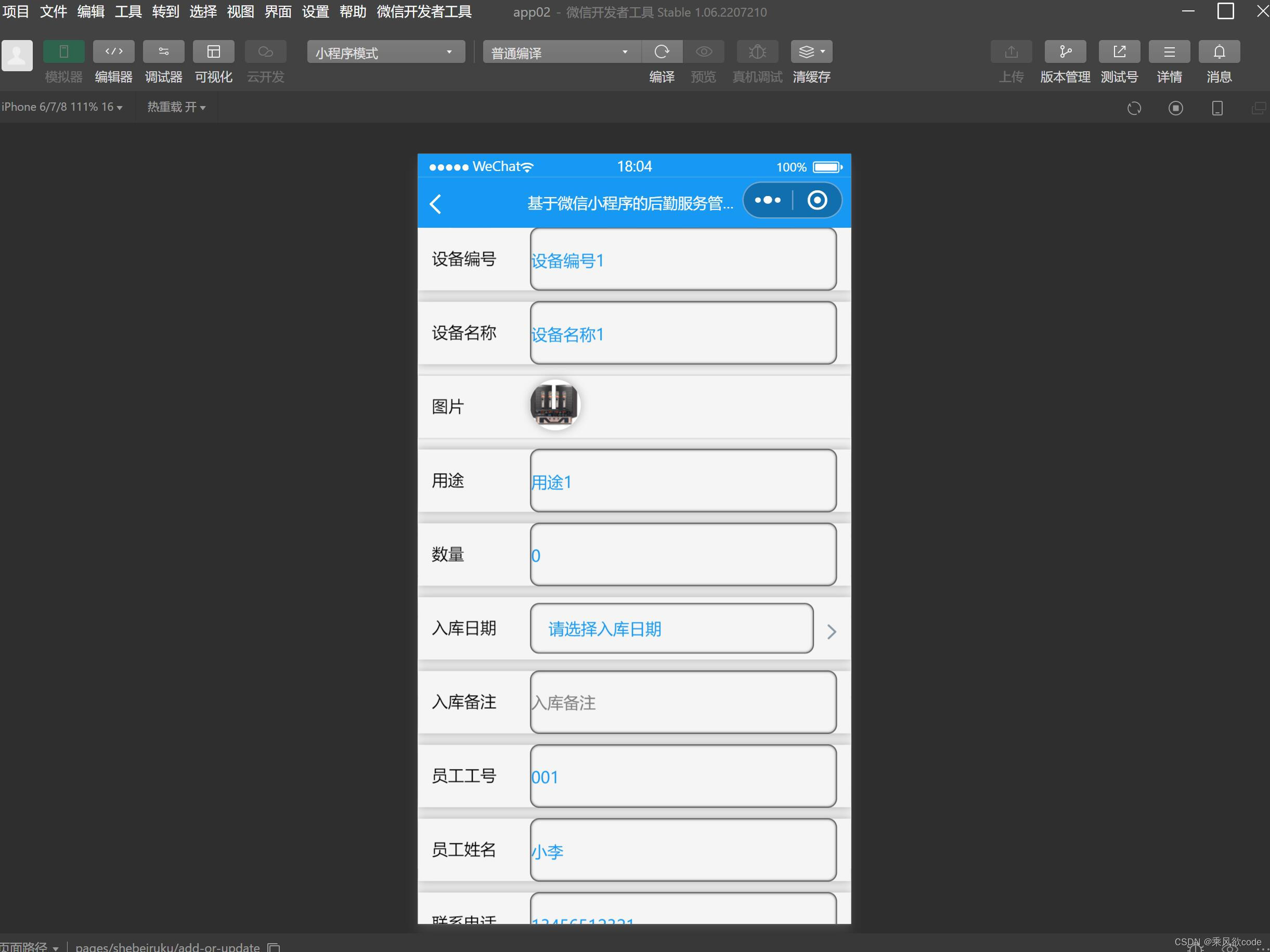This screenshot has width=1270, height=952.
Task: Click the 编译 compile icon
Action: (x=662, y=51)
